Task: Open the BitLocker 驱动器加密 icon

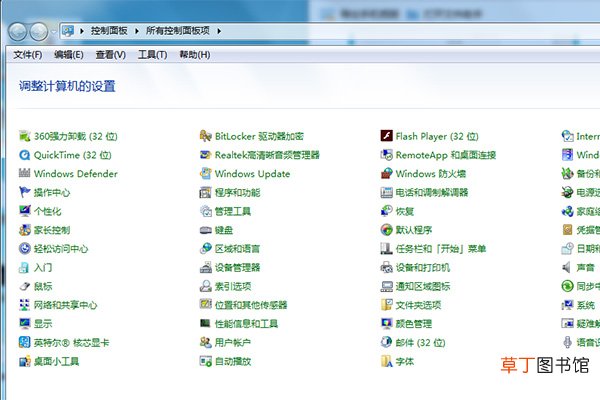Action: click(x=205, y=136)
